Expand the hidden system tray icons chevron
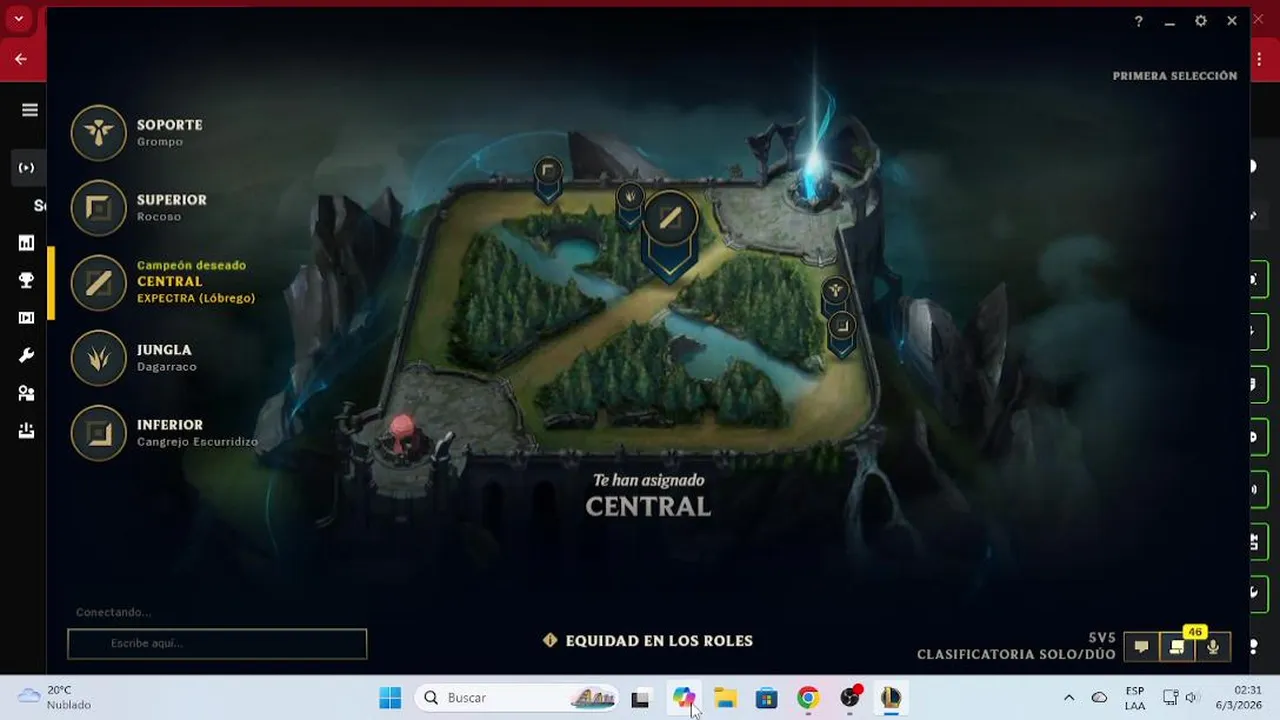 coord(1069,698)
